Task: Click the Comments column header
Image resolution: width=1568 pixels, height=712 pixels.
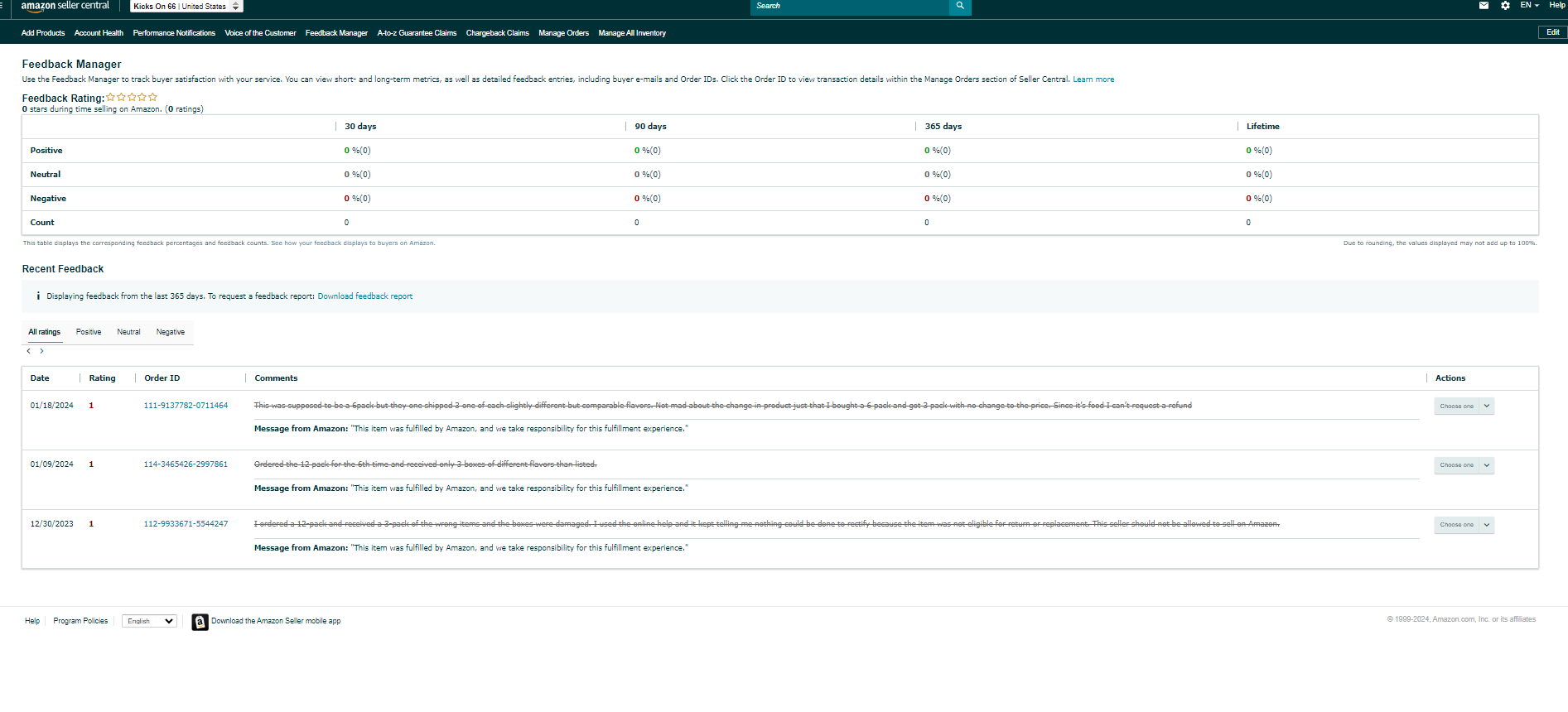Action: [276, 378]
